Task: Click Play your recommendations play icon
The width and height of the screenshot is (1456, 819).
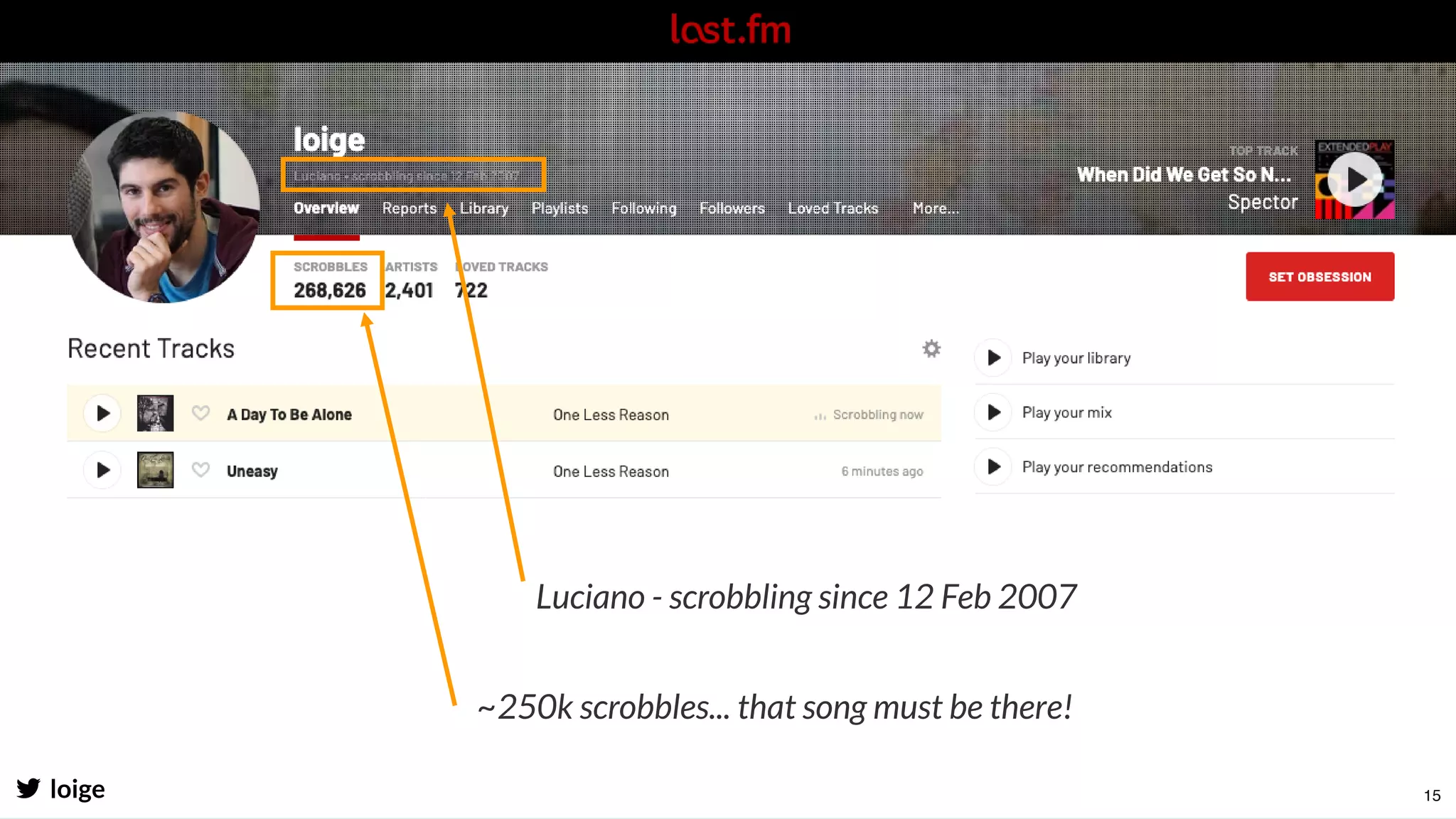Action: click(x=994, y=467)
